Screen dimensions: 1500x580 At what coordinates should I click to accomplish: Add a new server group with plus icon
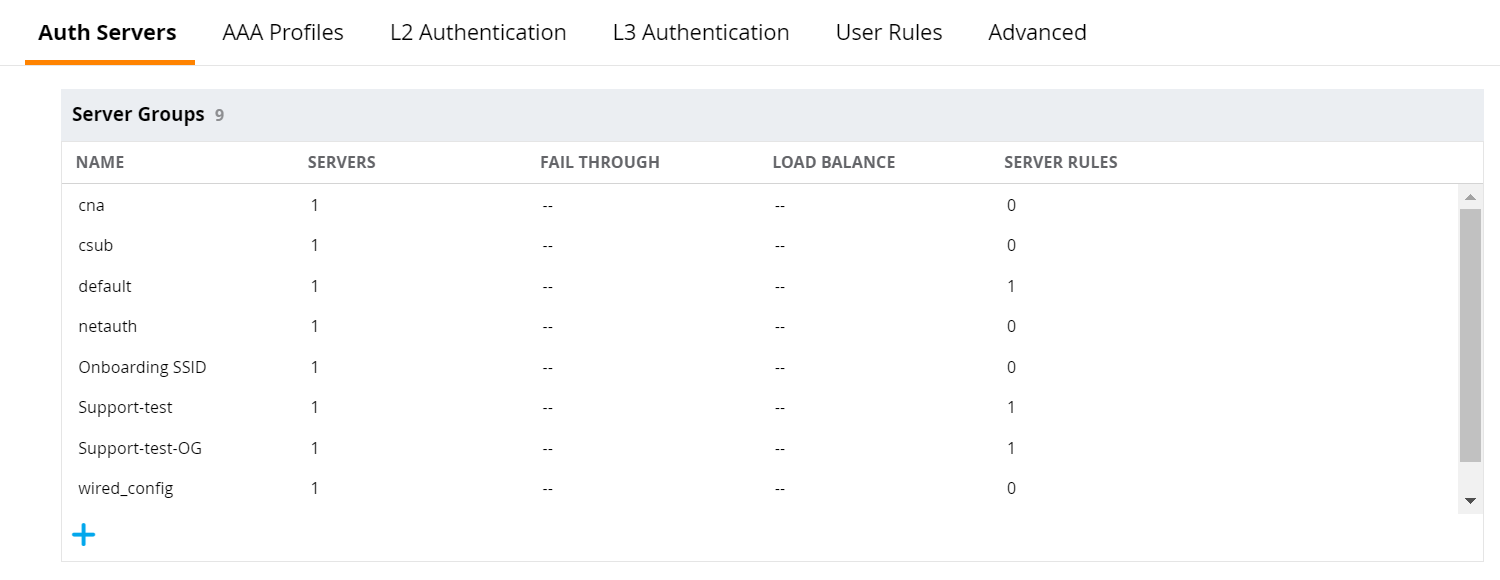84,535
